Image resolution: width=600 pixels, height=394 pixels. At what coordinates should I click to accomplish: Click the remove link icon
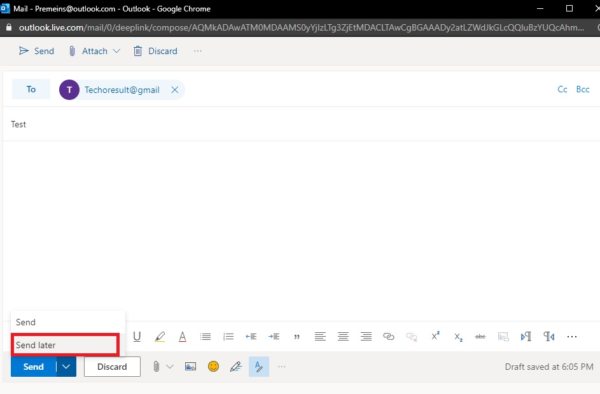[411, 337]
